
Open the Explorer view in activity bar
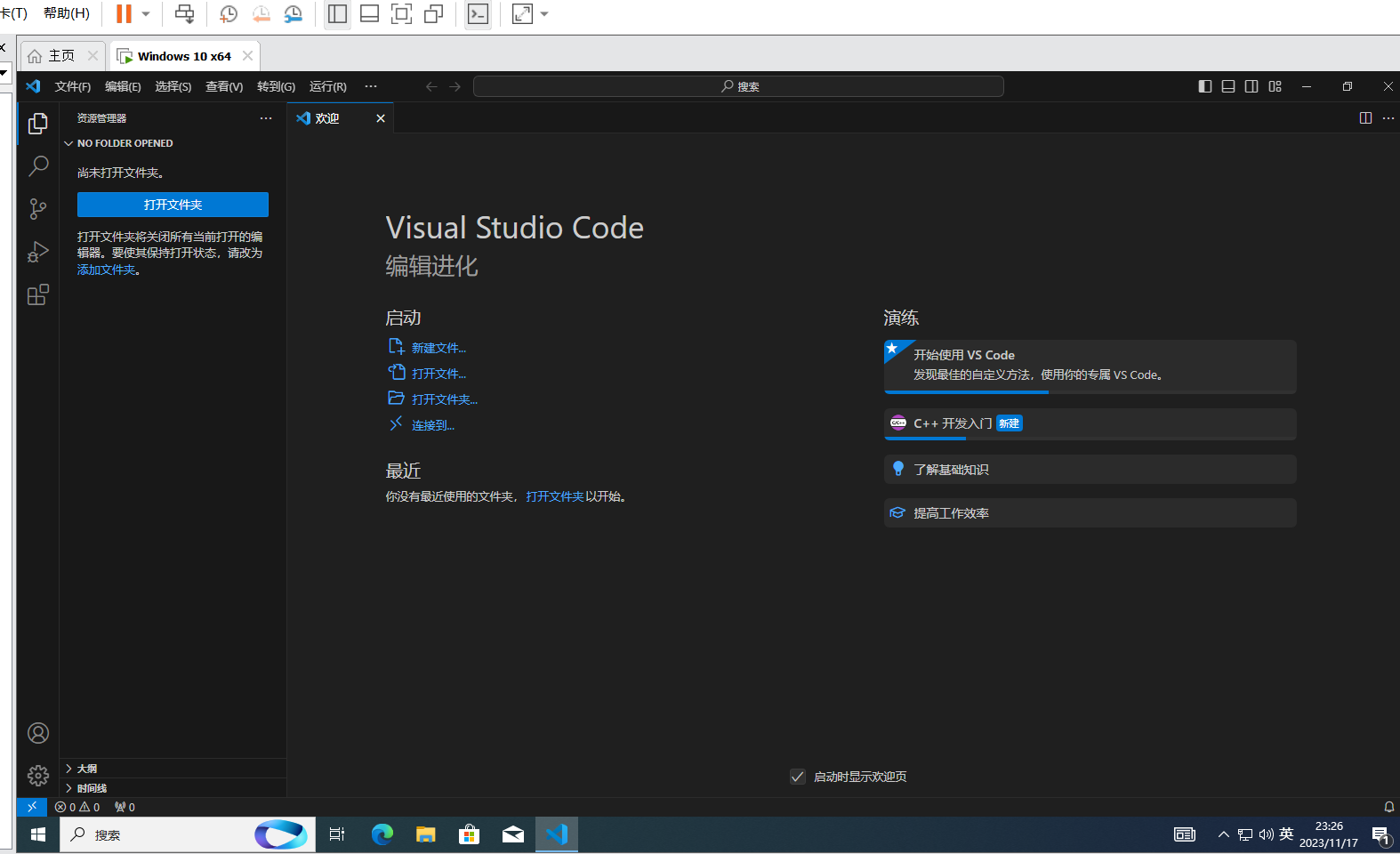point(37,124)
